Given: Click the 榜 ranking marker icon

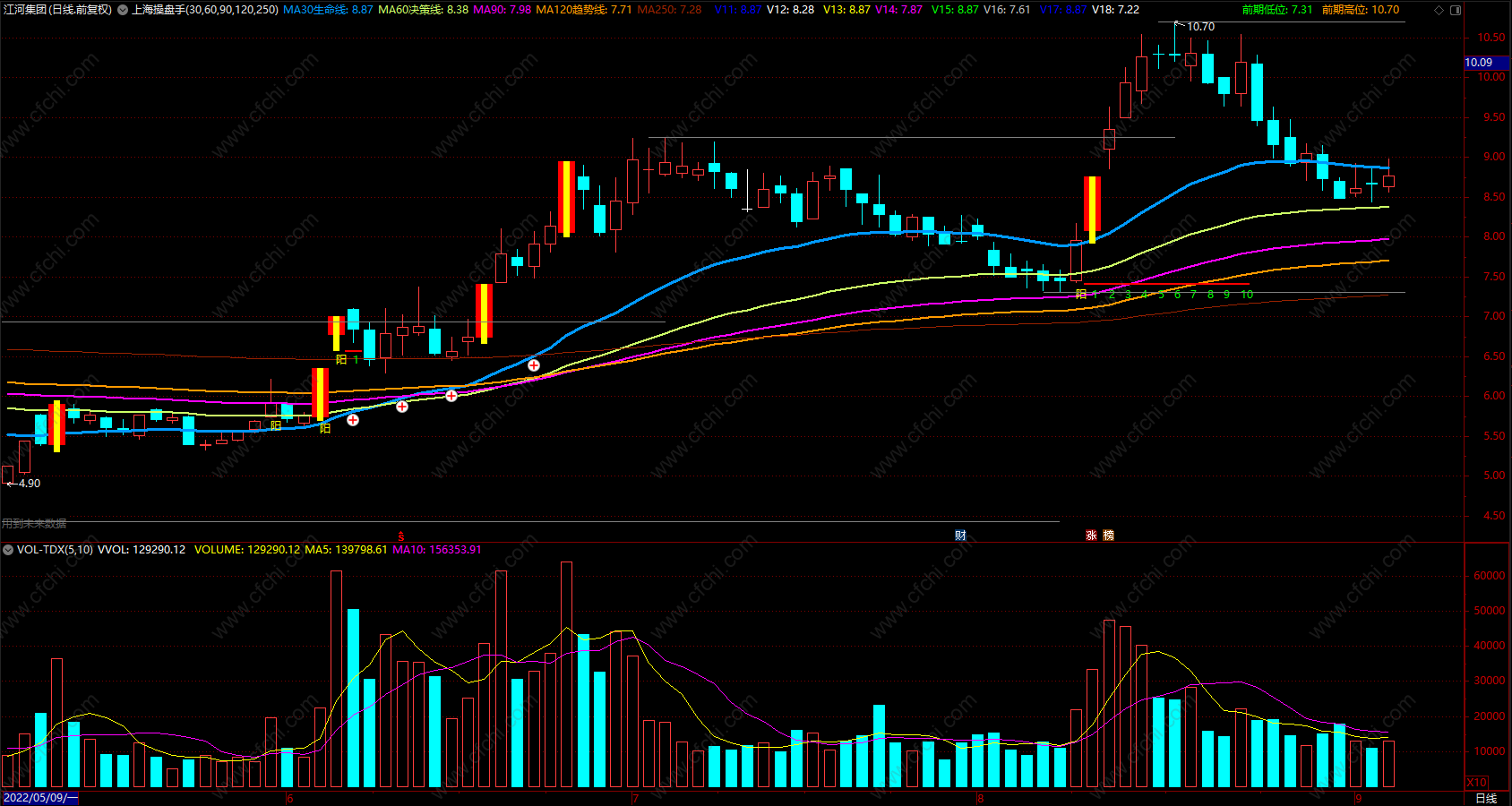Looking at the screenshot, I should 1109,535.
